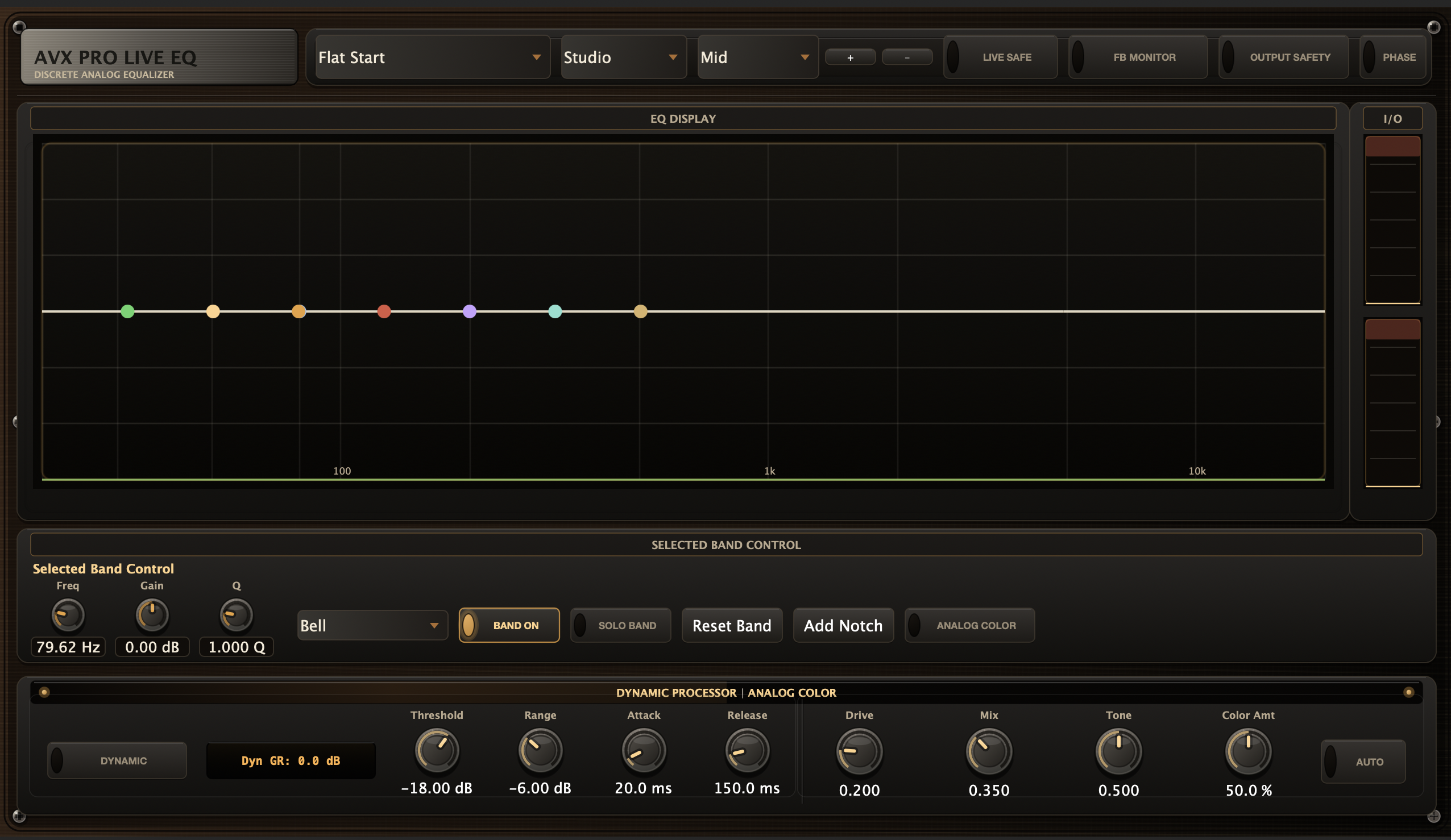Click the Gain knob

coord(152,615)
